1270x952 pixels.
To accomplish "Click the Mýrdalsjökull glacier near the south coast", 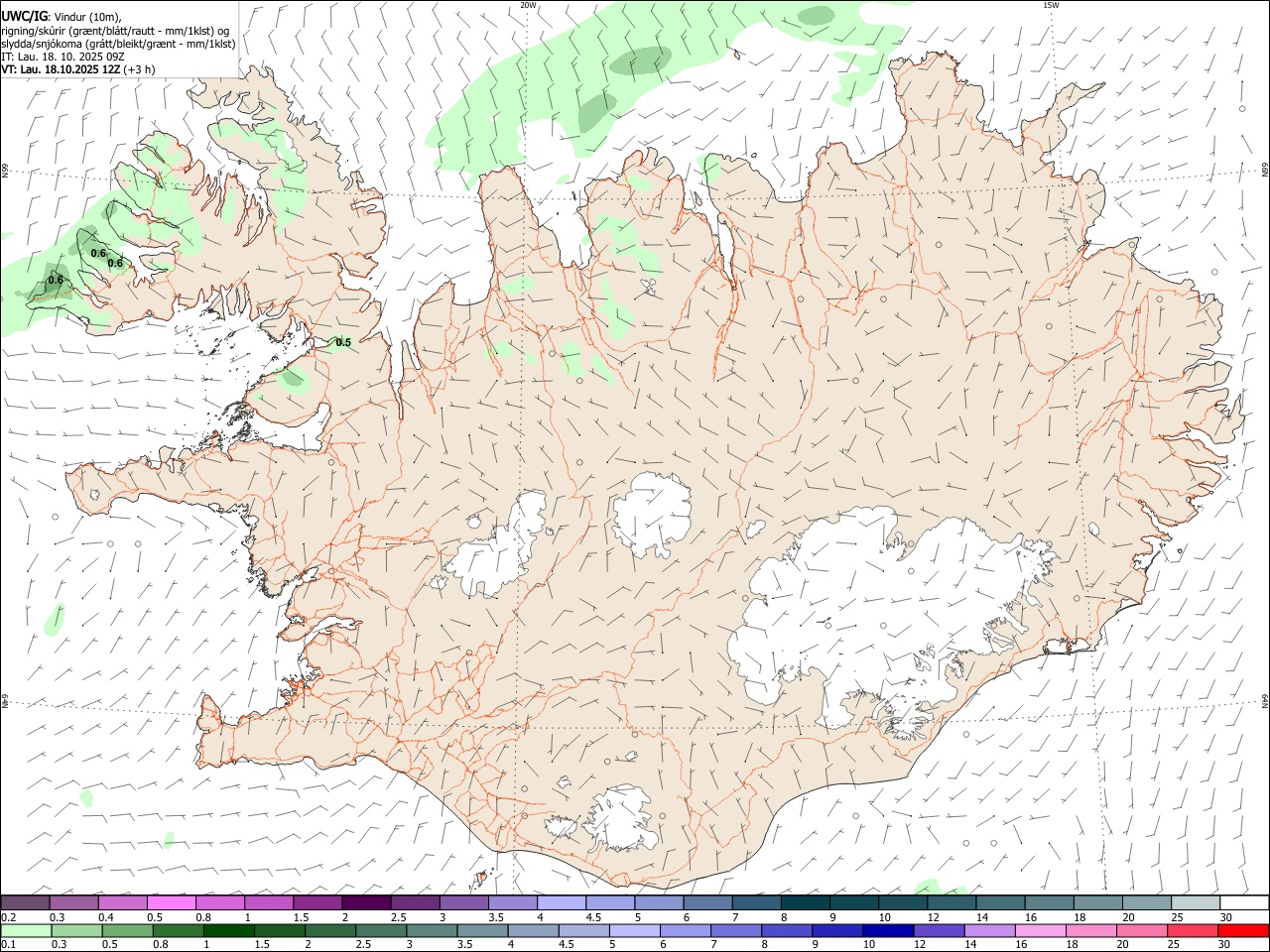I will (620, 818).
